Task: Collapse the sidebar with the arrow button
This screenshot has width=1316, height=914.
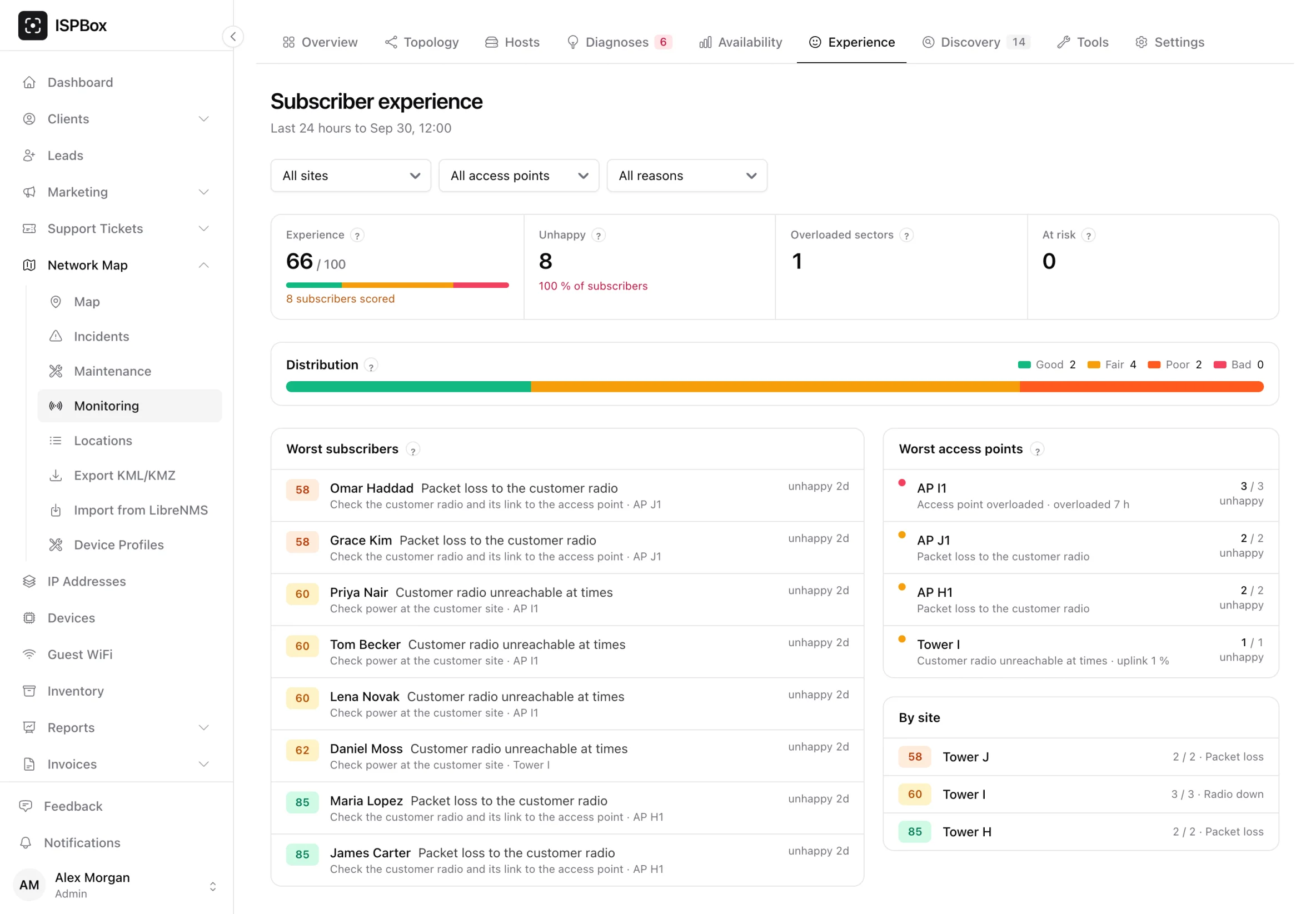Action: coord(232,37)
